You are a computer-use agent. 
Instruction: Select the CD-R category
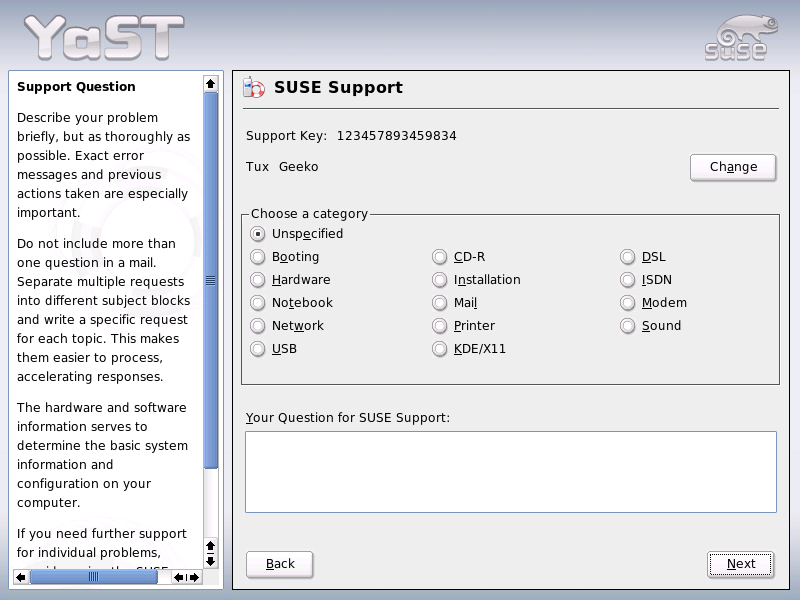[439, 257]
